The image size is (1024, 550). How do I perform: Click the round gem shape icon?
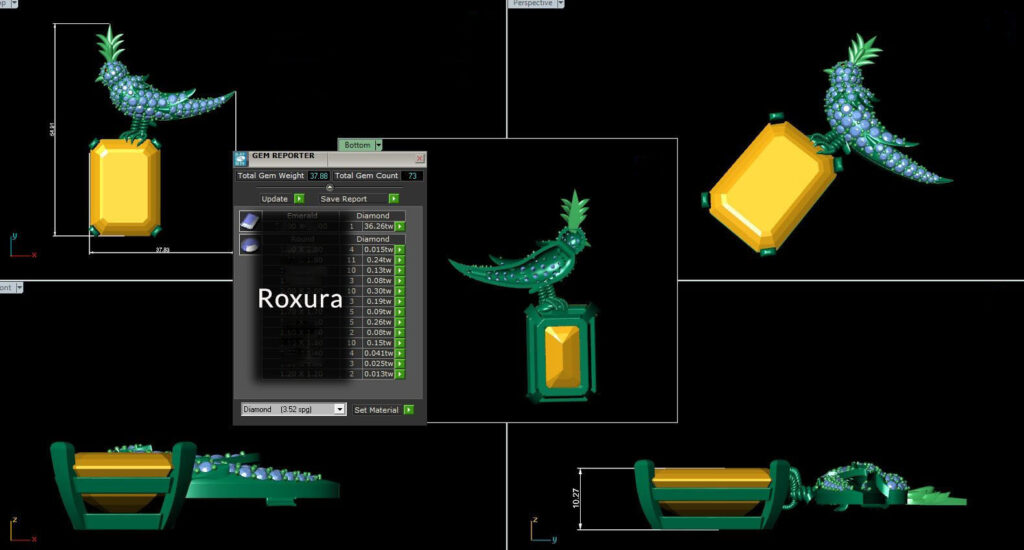pyautogui.click(x=249, y=245)
